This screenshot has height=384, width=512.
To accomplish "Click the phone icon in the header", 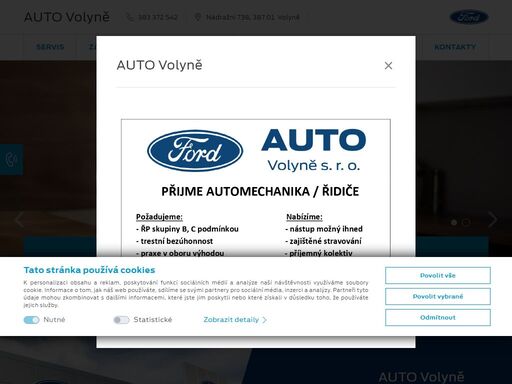I will pos(130,17).
